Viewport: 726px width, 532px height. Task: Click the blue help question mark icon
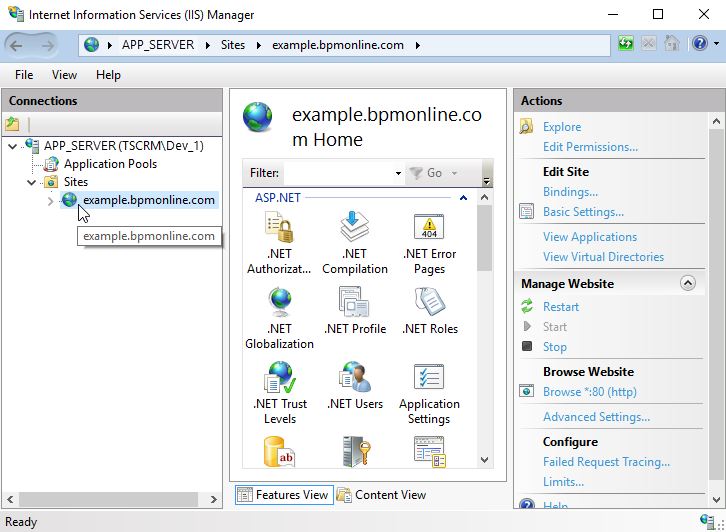coord(700,44)
